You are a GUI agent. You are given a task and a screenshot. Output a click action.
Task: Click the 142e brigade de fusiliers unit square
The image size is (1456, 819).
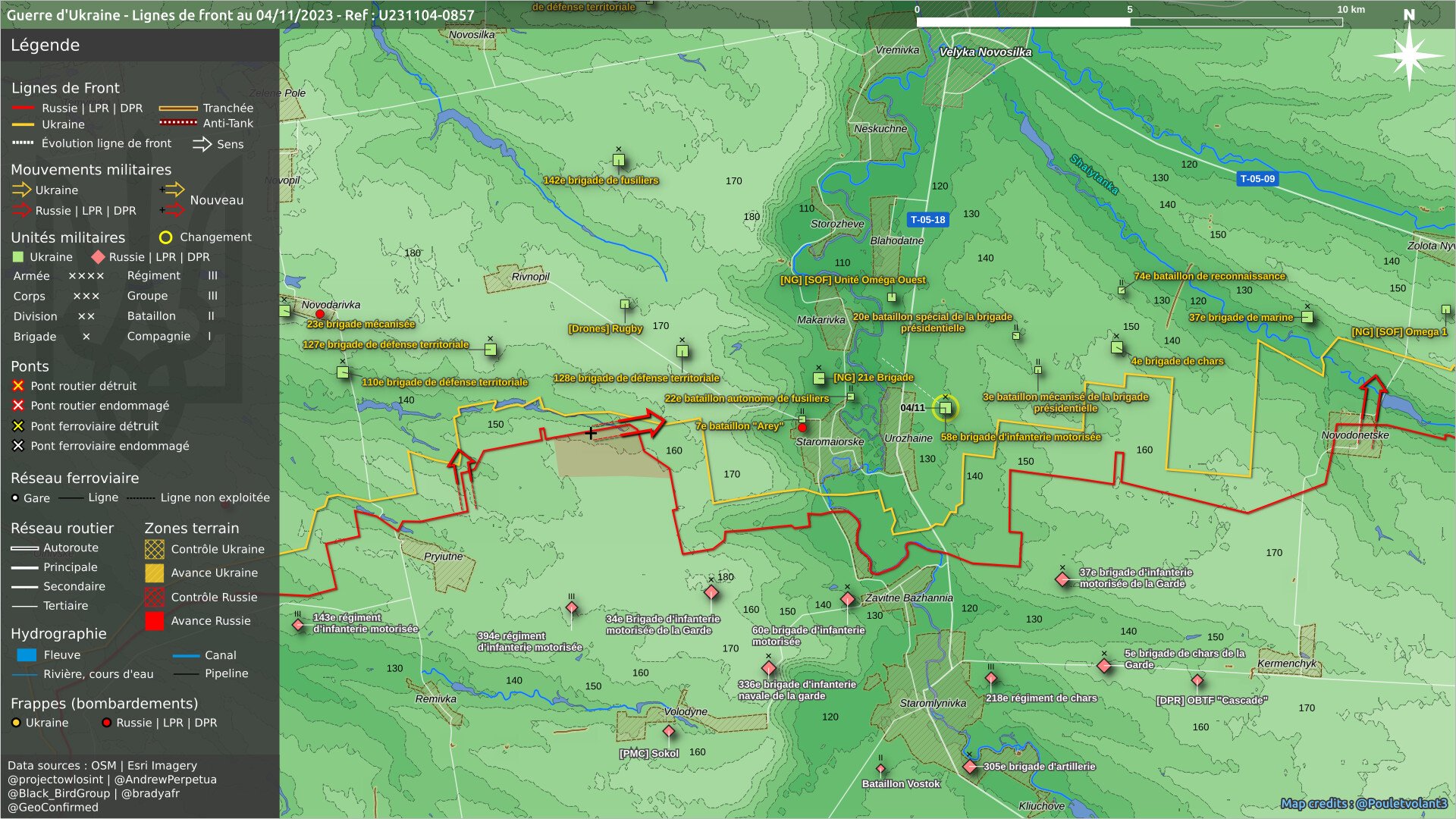click(x=619, y=160)
